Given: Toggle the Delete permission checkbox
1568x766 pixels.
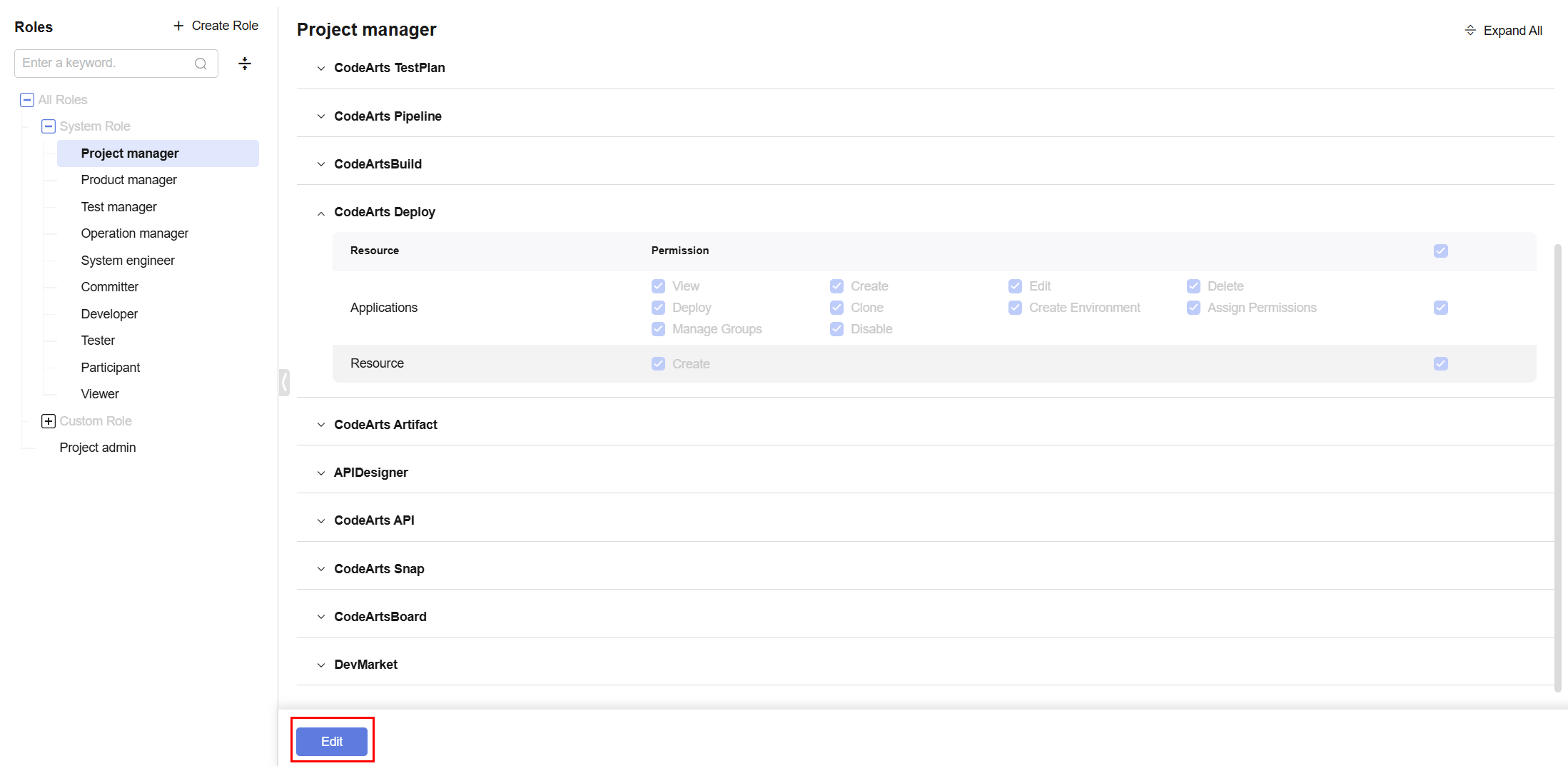Looking at the screenshot, I should click(1193, 286).
